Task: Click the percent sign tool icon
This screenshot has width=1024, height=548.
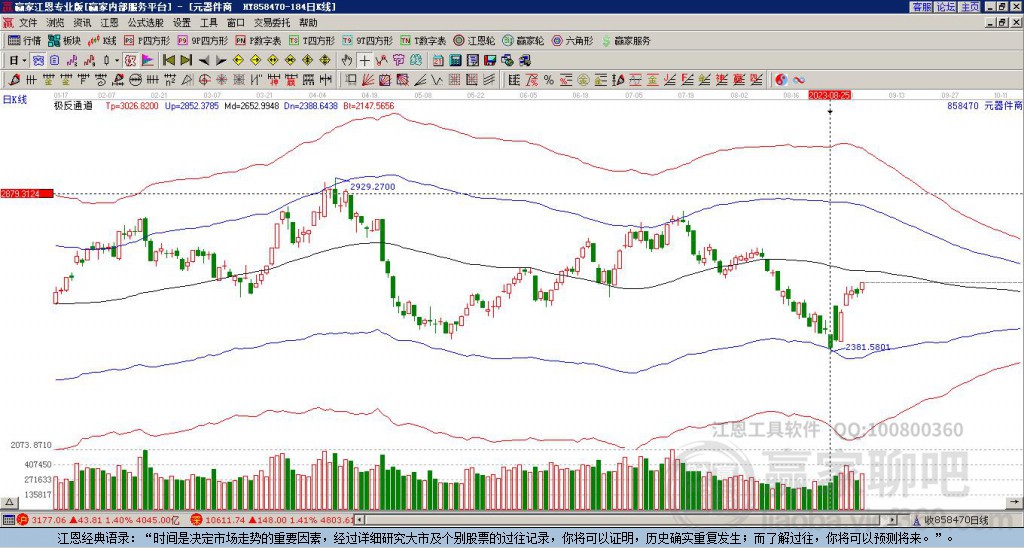Action: [x=549, y=80]
